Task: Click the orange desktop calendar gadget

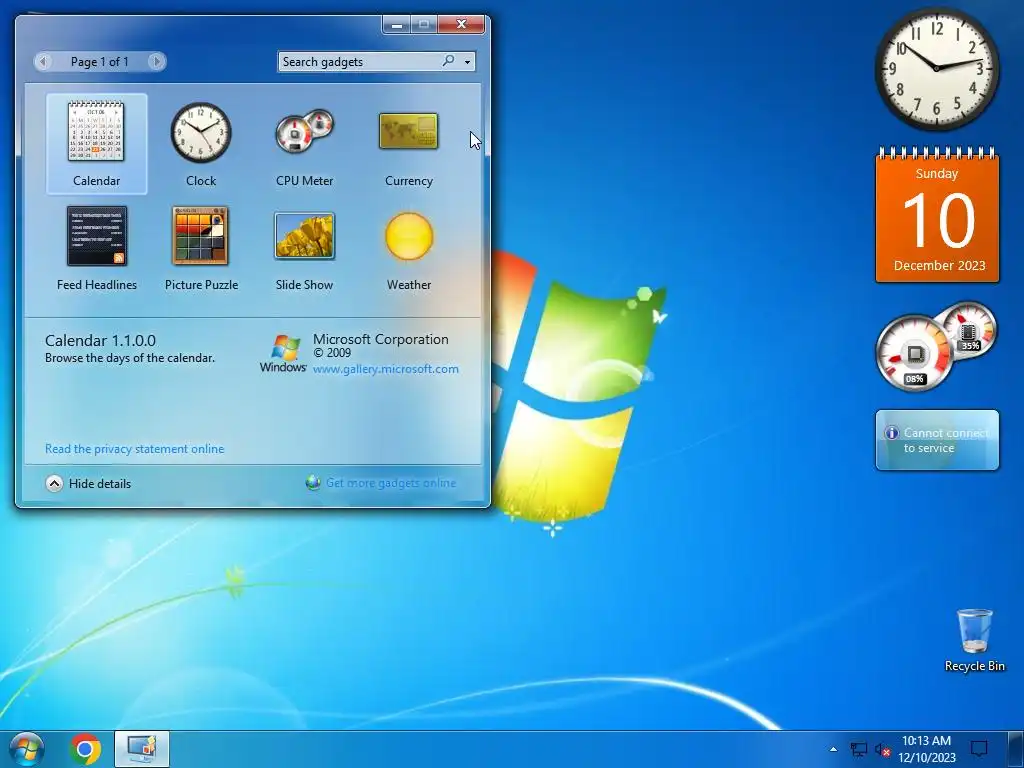Action: (x=937, y=216)
